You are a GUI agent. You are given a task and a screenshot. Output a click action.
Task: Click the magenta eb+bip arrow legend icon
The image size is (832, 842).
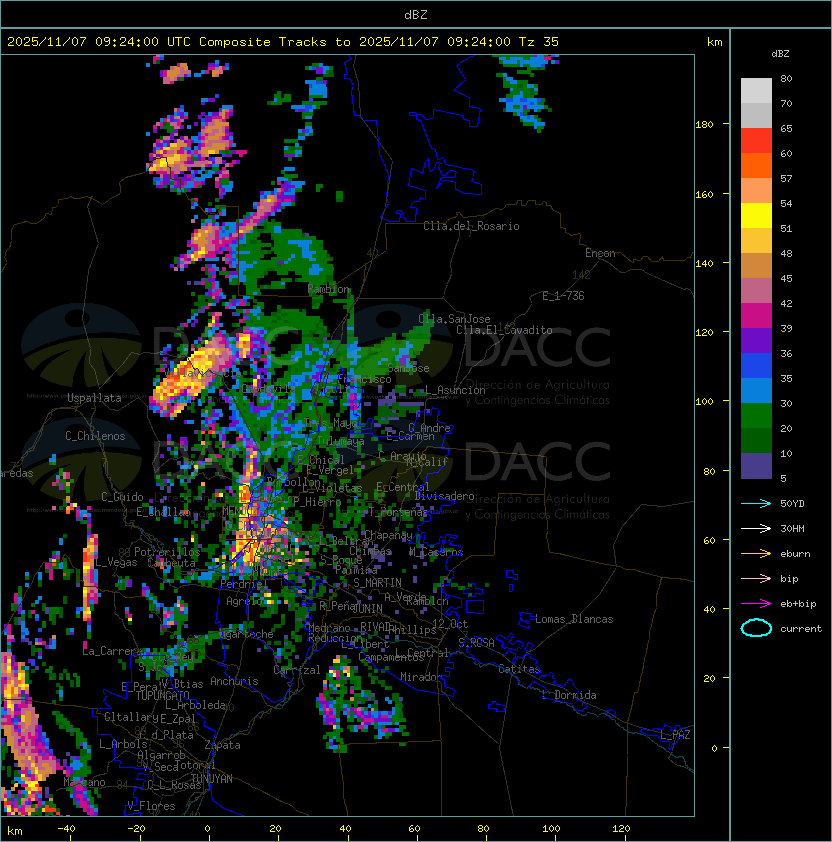pyautogui.click(x=756, y=604)
